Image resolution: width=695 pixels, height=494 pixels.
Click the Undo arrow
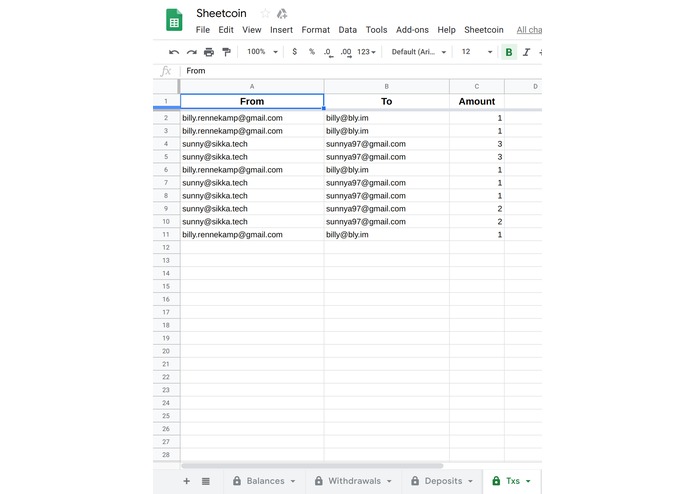174,52
